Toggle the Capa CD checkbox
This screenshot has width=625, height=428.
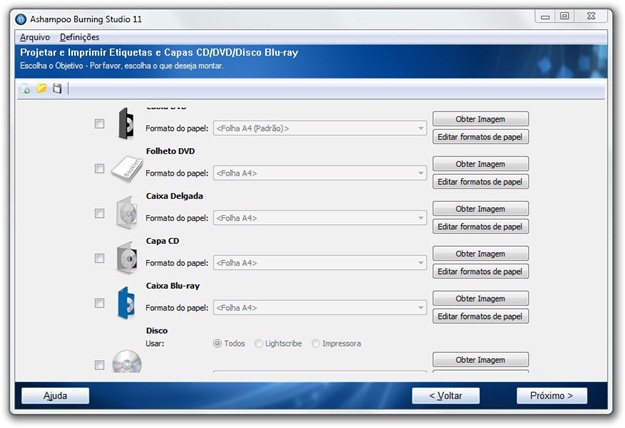99,258
